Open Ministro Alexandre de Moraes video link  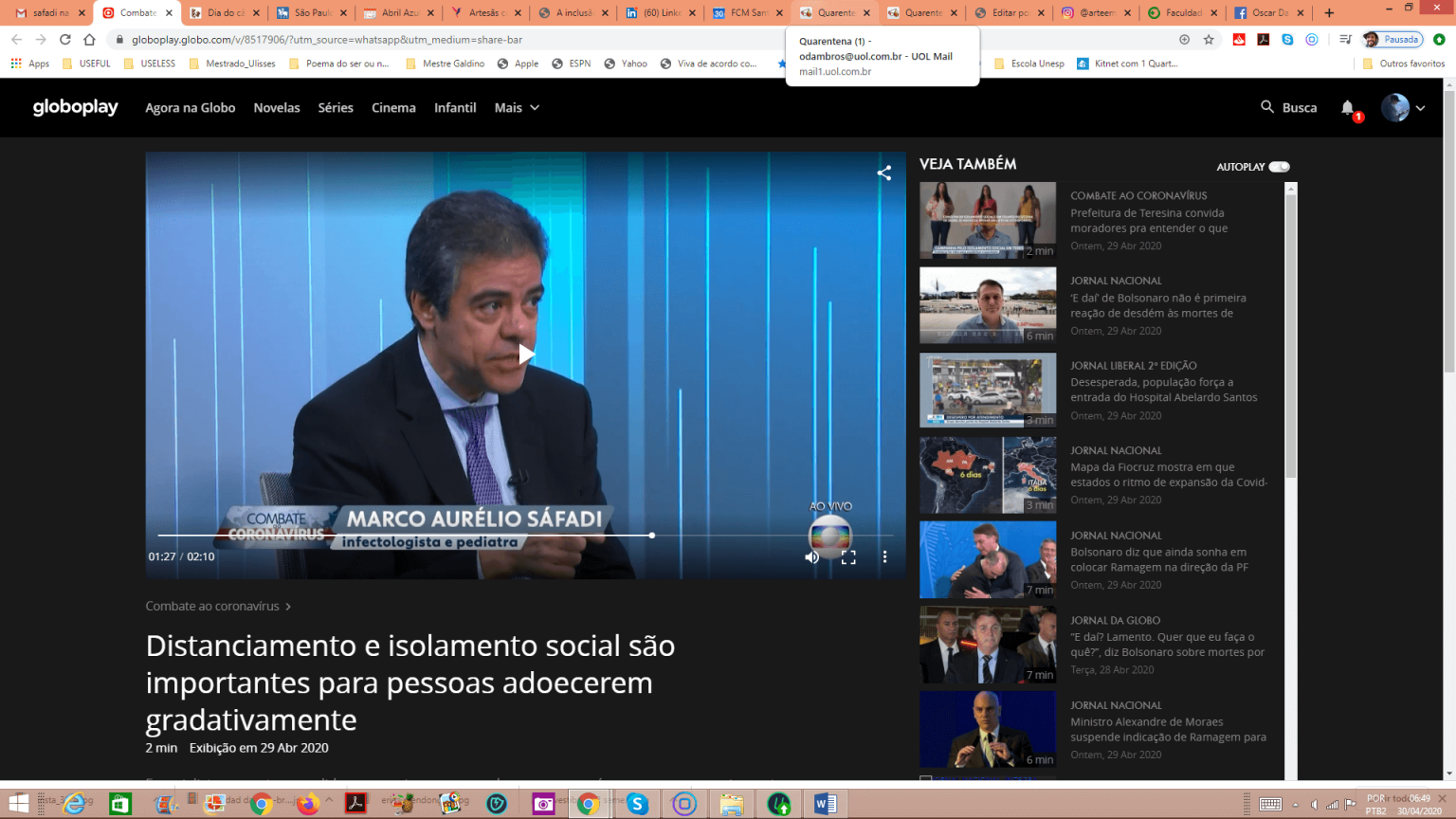click(1168, 729)
